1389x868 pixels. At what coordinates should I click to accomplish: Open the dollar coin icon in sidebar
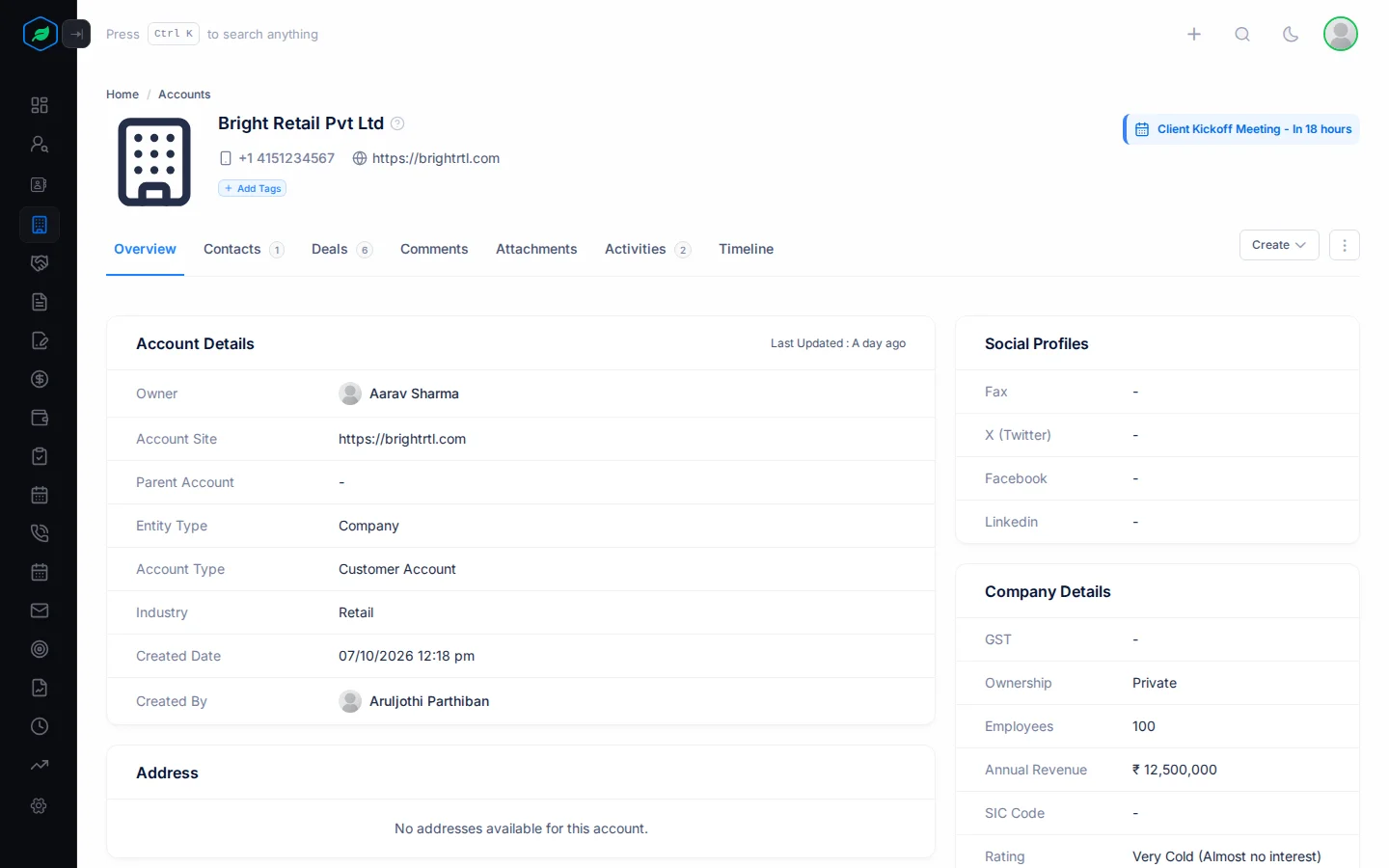point(40,379)
